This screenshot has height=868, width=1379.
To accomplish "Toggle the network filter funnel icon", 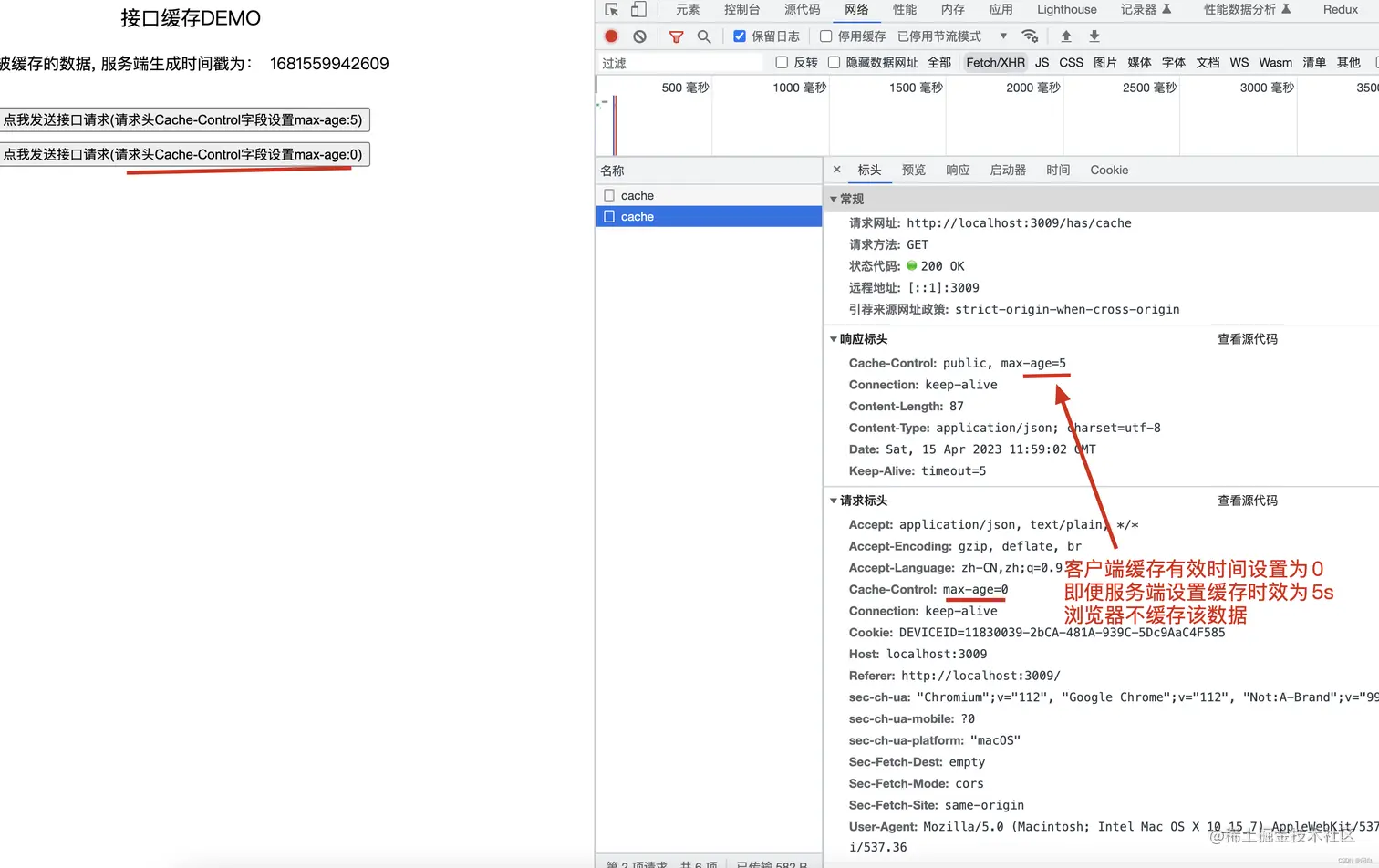I will coord(676,36).
